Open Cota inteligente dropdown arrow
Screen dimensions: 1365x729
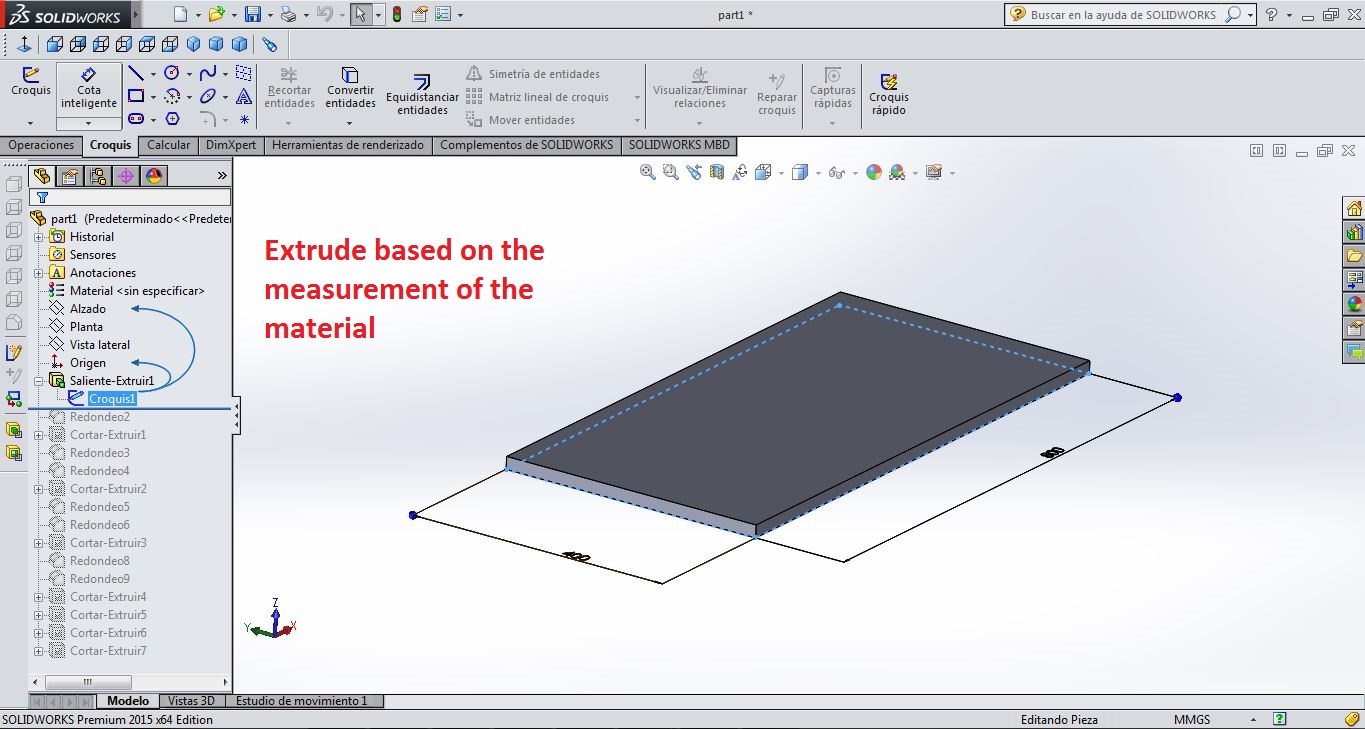point(88,123)
